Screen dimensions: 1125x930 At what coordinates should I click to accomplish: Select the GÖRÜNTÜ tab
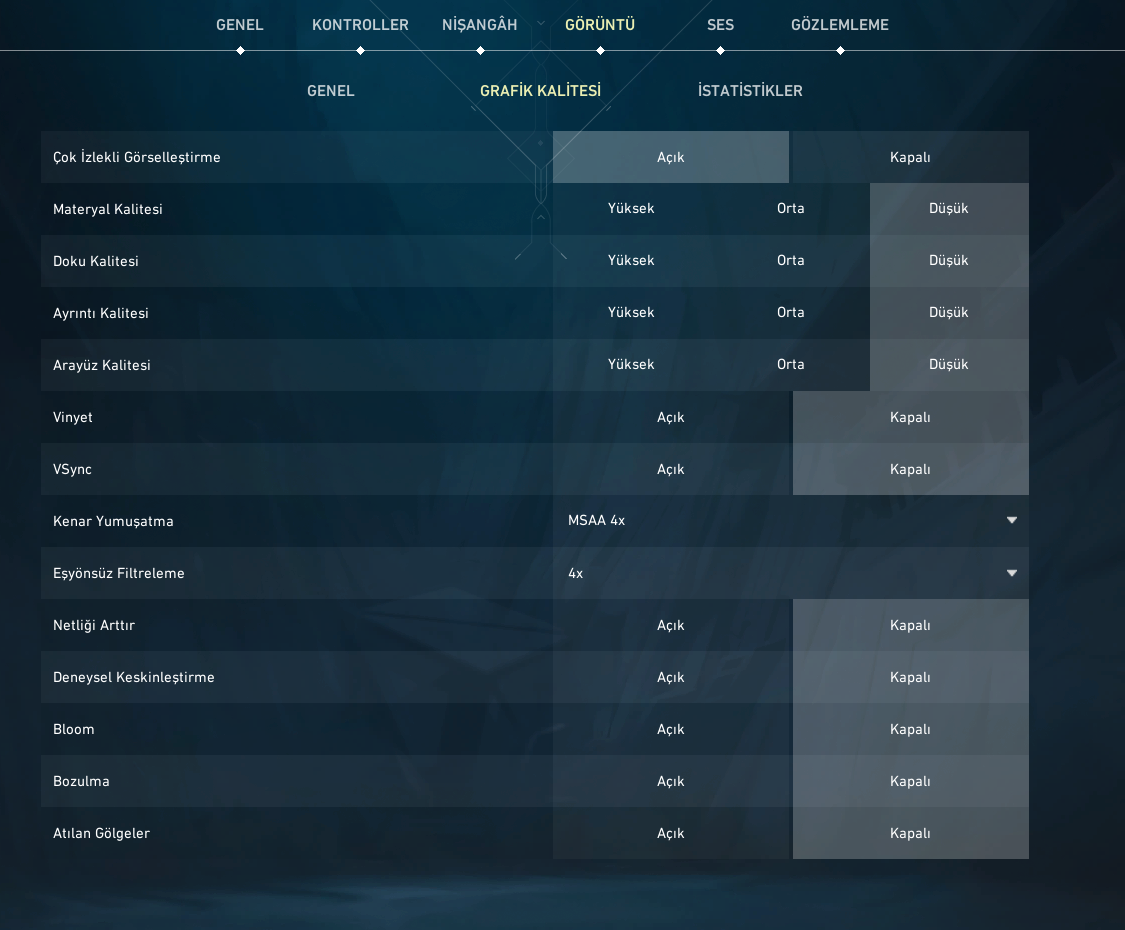(x=600, y=25)
